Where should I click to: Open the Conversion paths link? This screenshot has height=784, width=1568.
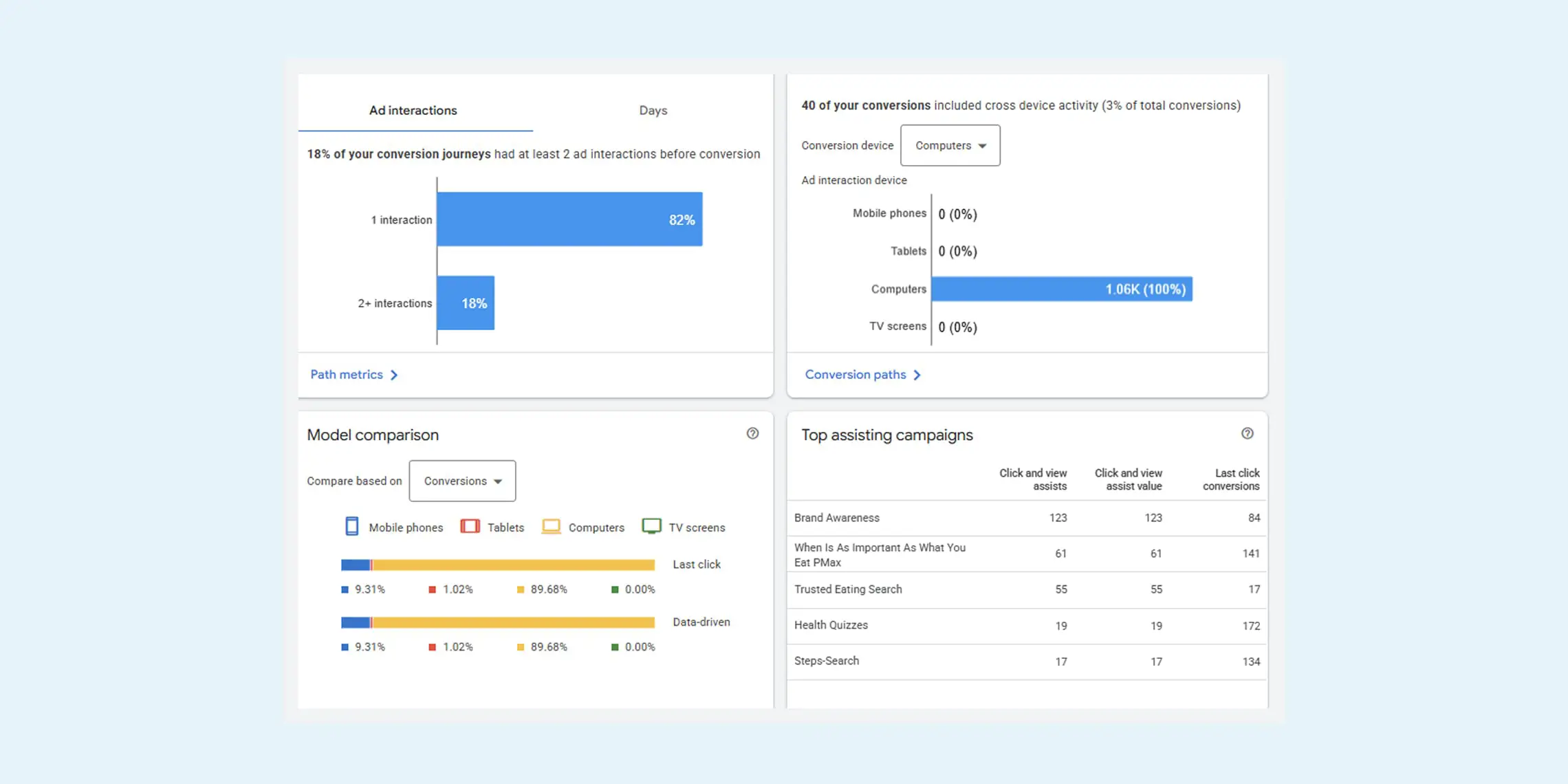[856, 375]
